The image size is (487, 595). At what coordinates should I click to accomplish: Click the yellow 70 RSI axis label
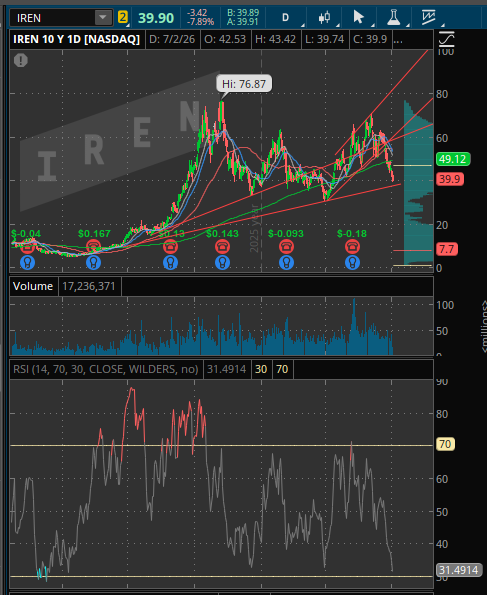coord(445,444)
